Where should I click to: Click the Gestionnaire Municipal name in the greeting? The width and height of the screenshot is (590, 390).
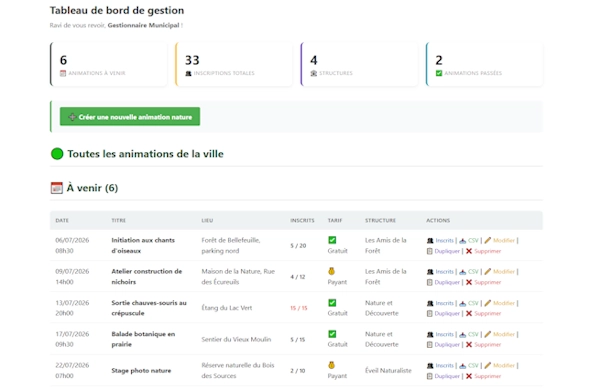click(143, 25)
